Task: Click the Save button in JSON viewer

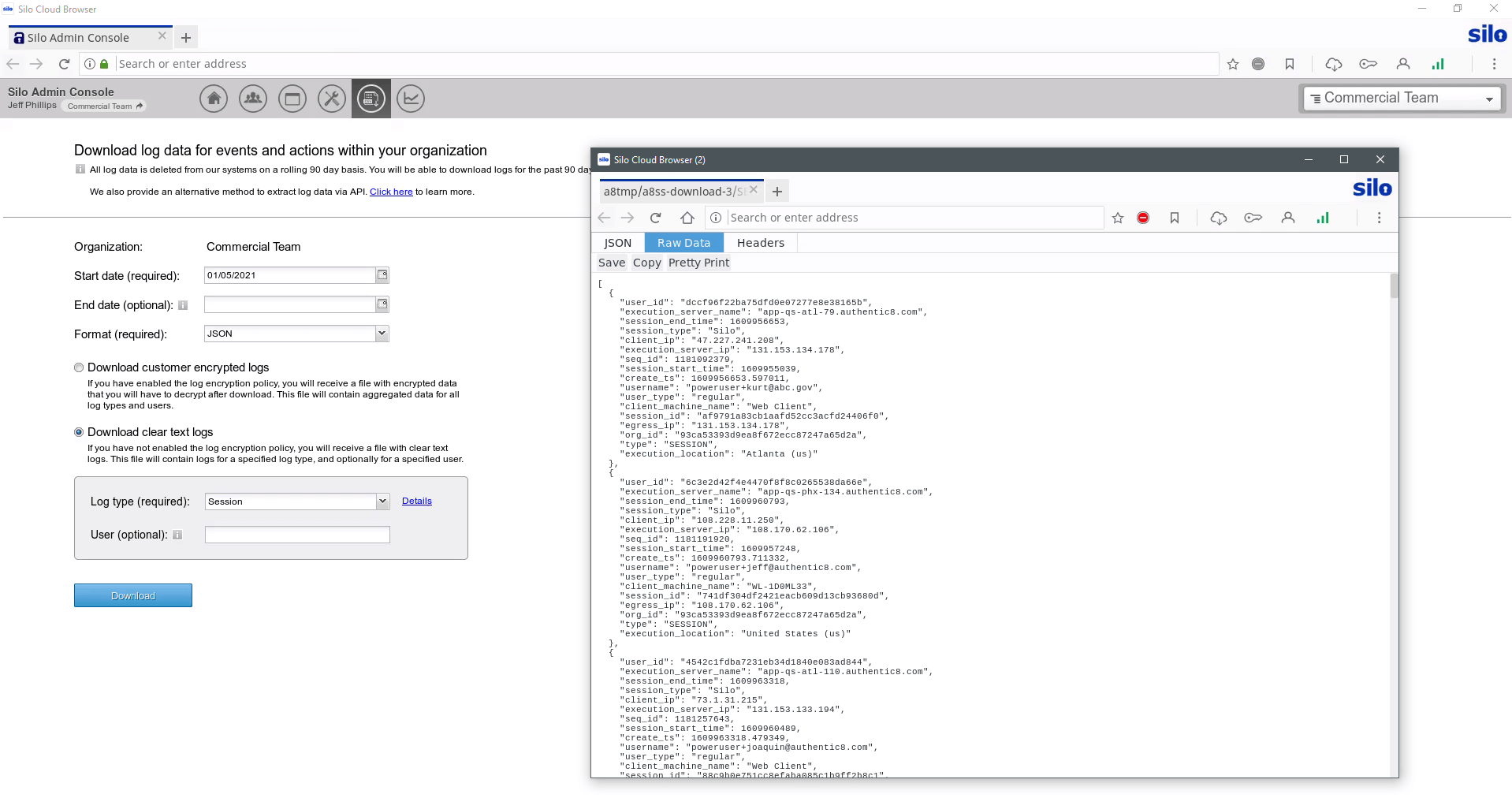Action: (x=612, y=263)
